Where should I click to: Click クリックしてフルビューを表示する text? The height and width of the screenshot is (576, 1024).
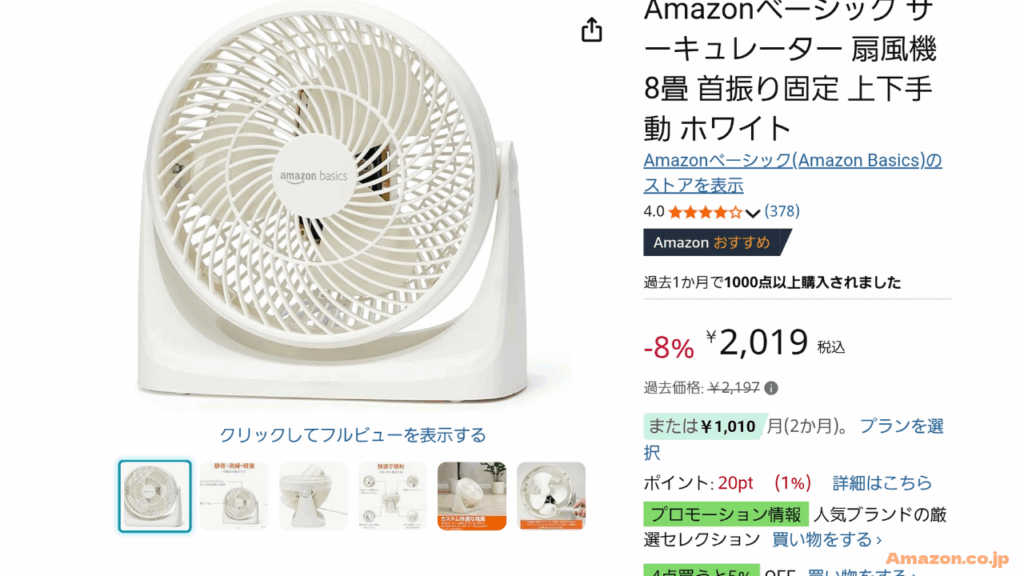pos(353,435)
